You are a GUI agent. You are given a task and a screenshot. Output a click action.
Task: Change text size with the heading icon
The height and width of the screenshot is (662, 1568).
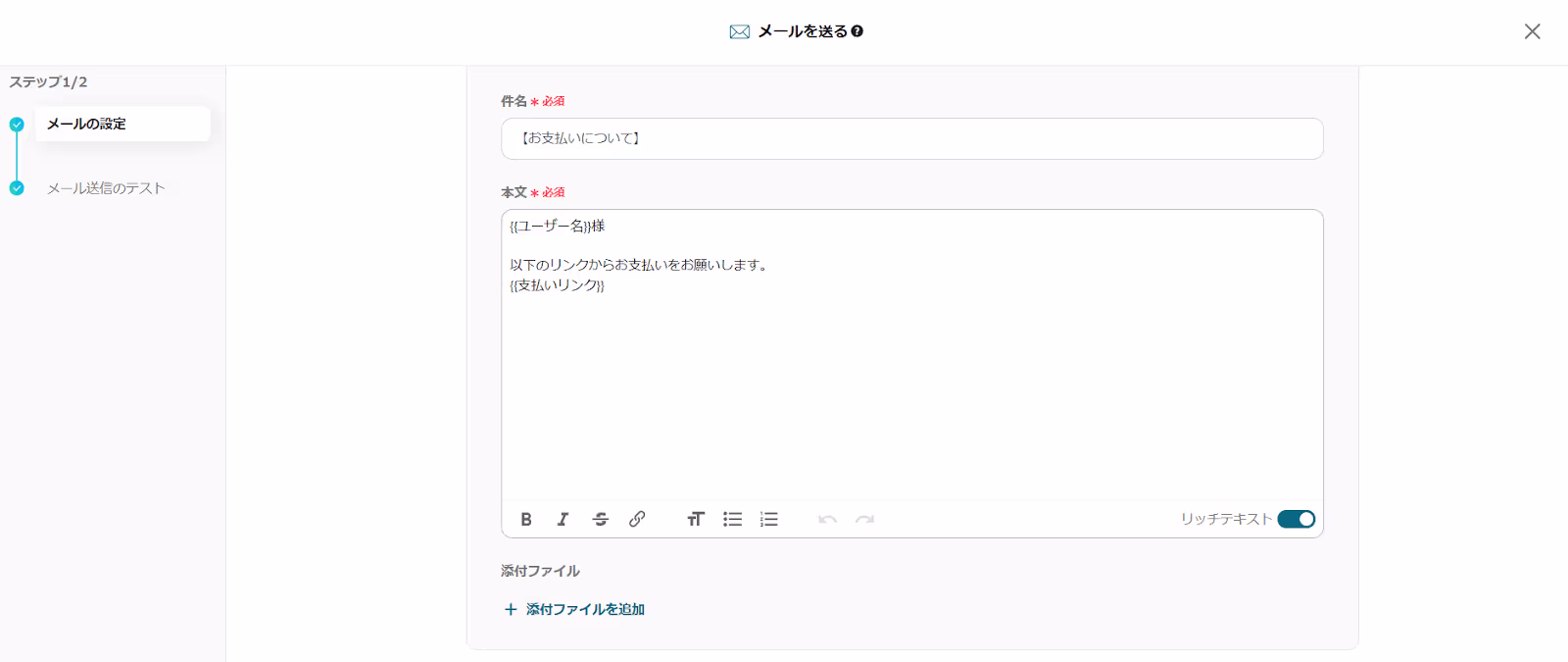[x=696, y=519]
